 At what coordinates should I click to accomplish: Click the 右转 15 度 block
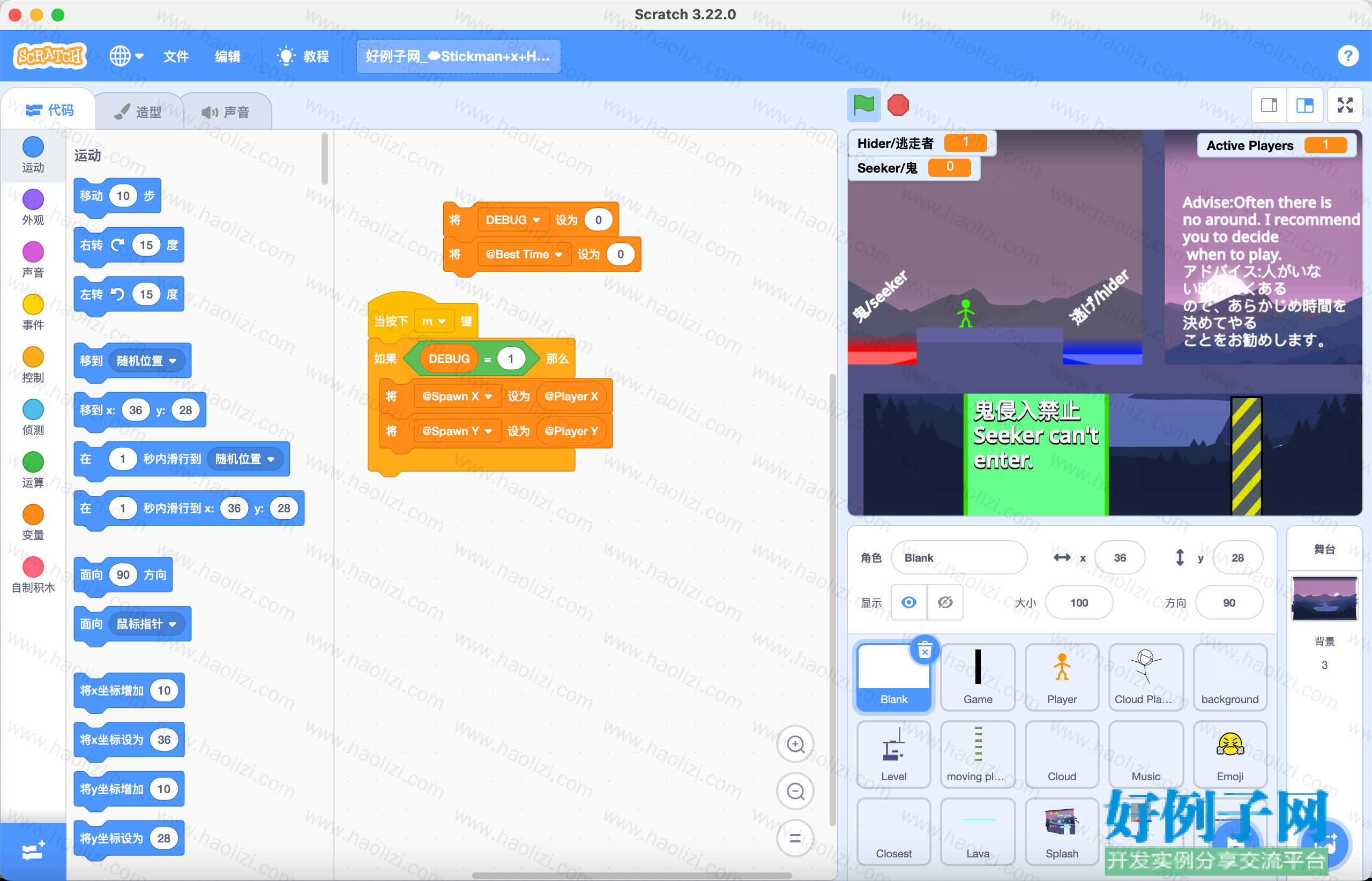129,245
